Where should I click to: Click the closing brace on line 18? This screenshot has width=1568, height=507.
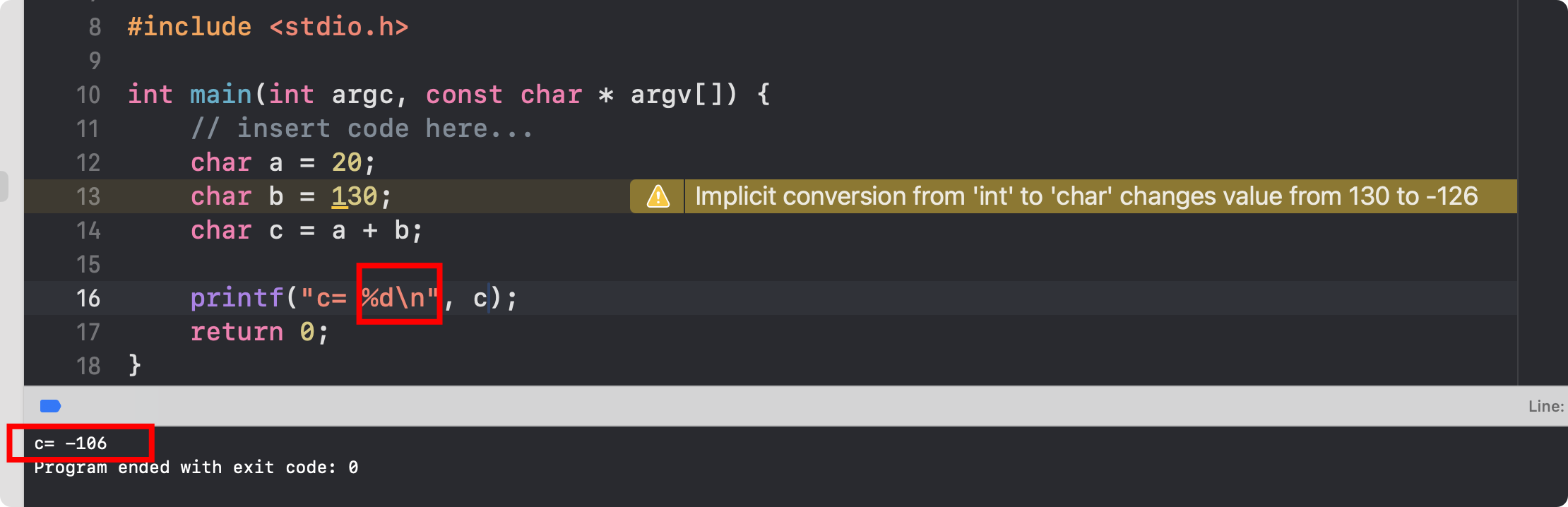click(x=135, y=366)
